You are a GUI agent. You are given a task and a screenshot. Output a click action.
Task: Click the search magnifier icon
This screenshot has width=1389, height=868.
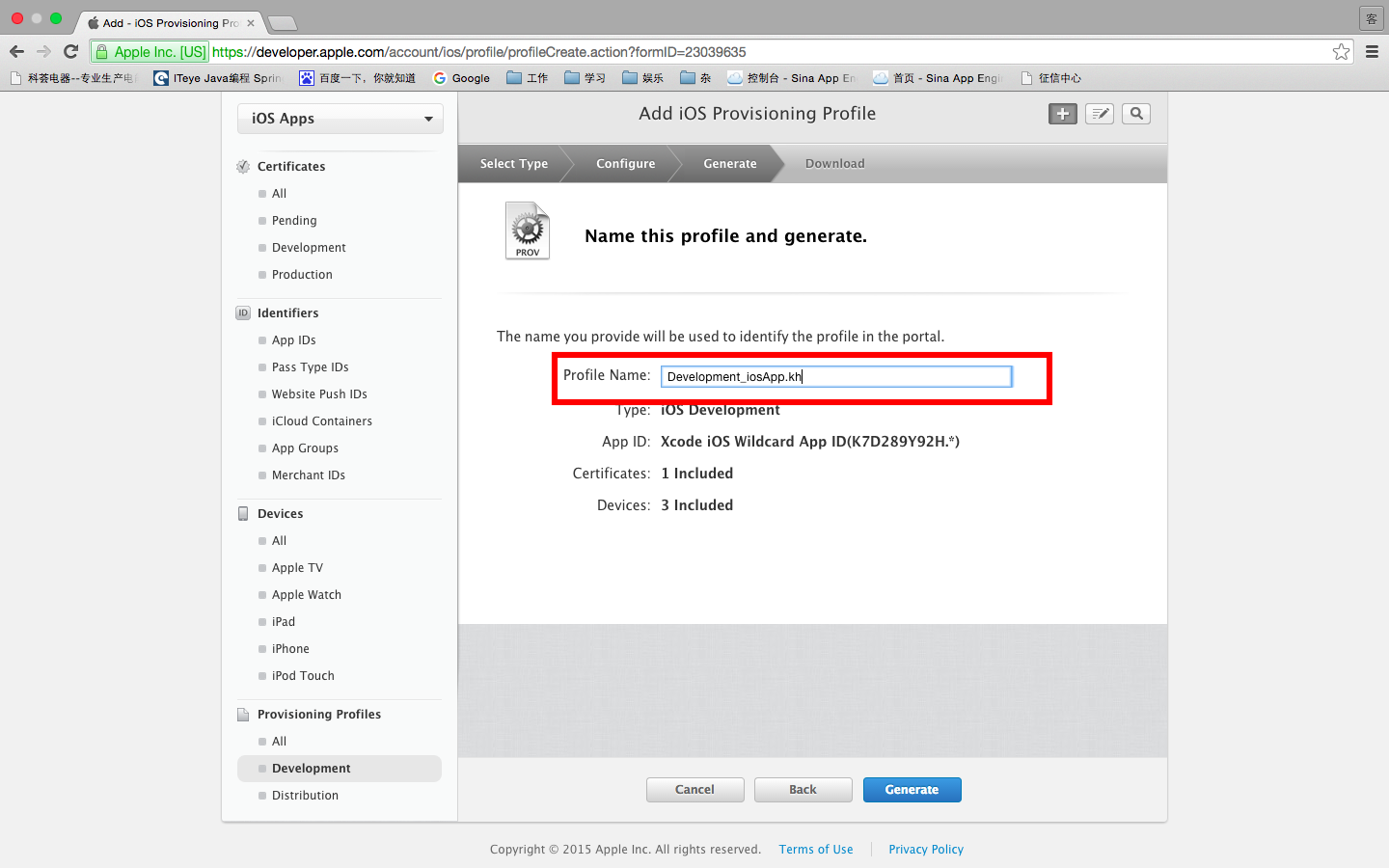click(x=1136, y=114)
